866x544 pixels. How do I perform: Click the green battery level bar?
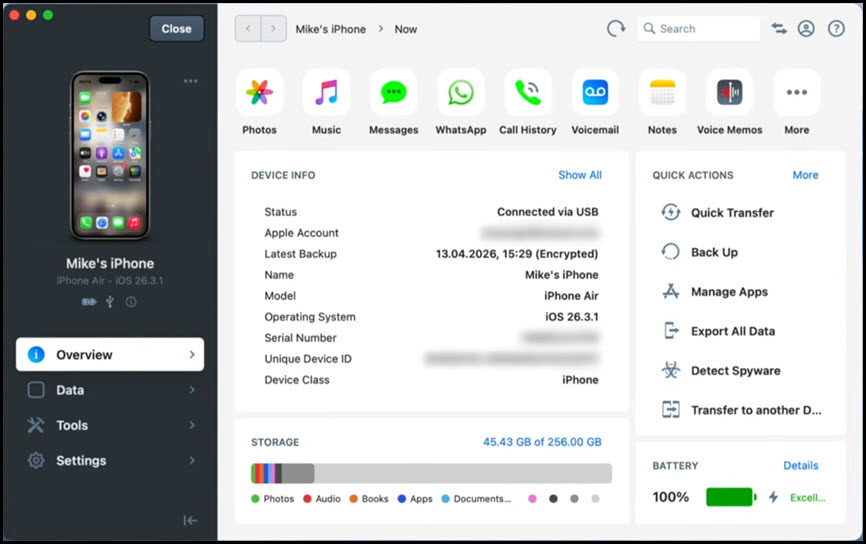pyautogui.click(x=730, y=497)
